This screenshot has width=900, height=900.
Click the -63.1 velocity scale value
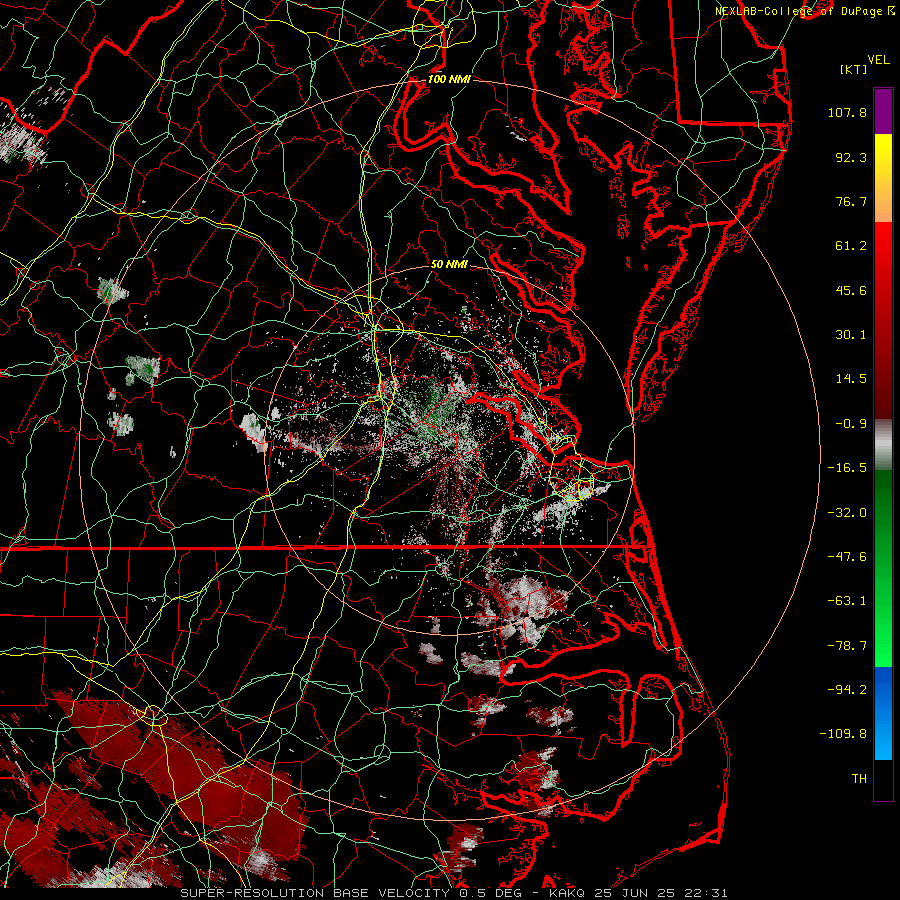[x=847, y=601]
